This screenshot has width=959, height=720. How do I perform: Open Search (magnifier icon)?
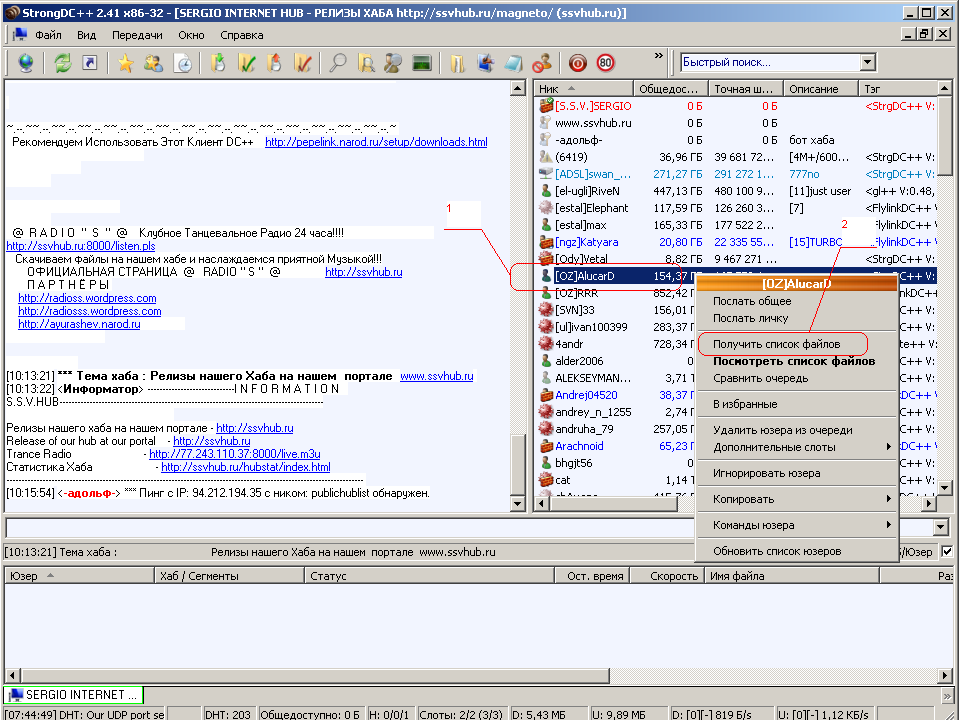click(x=338, y=63)
